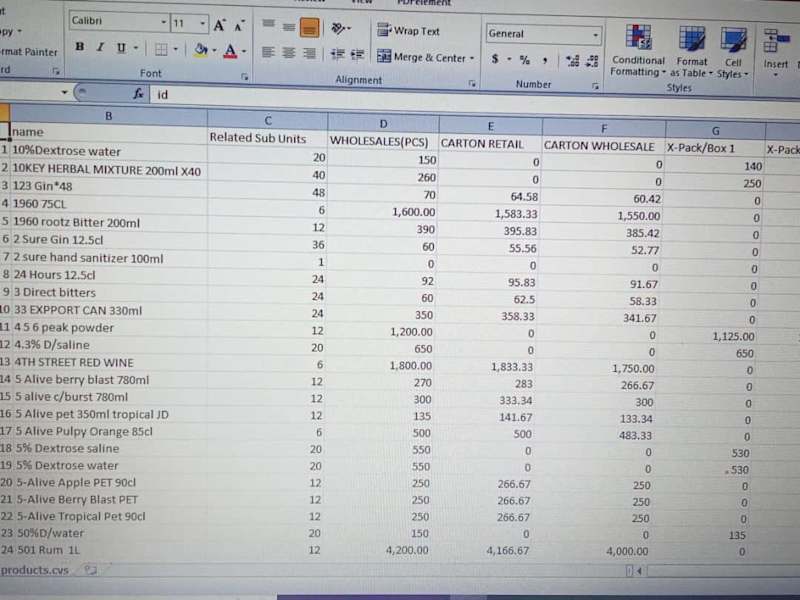Screen dimensions: 800x600
Task: Apply bold formatting with the B button
Action: [80, 47]
